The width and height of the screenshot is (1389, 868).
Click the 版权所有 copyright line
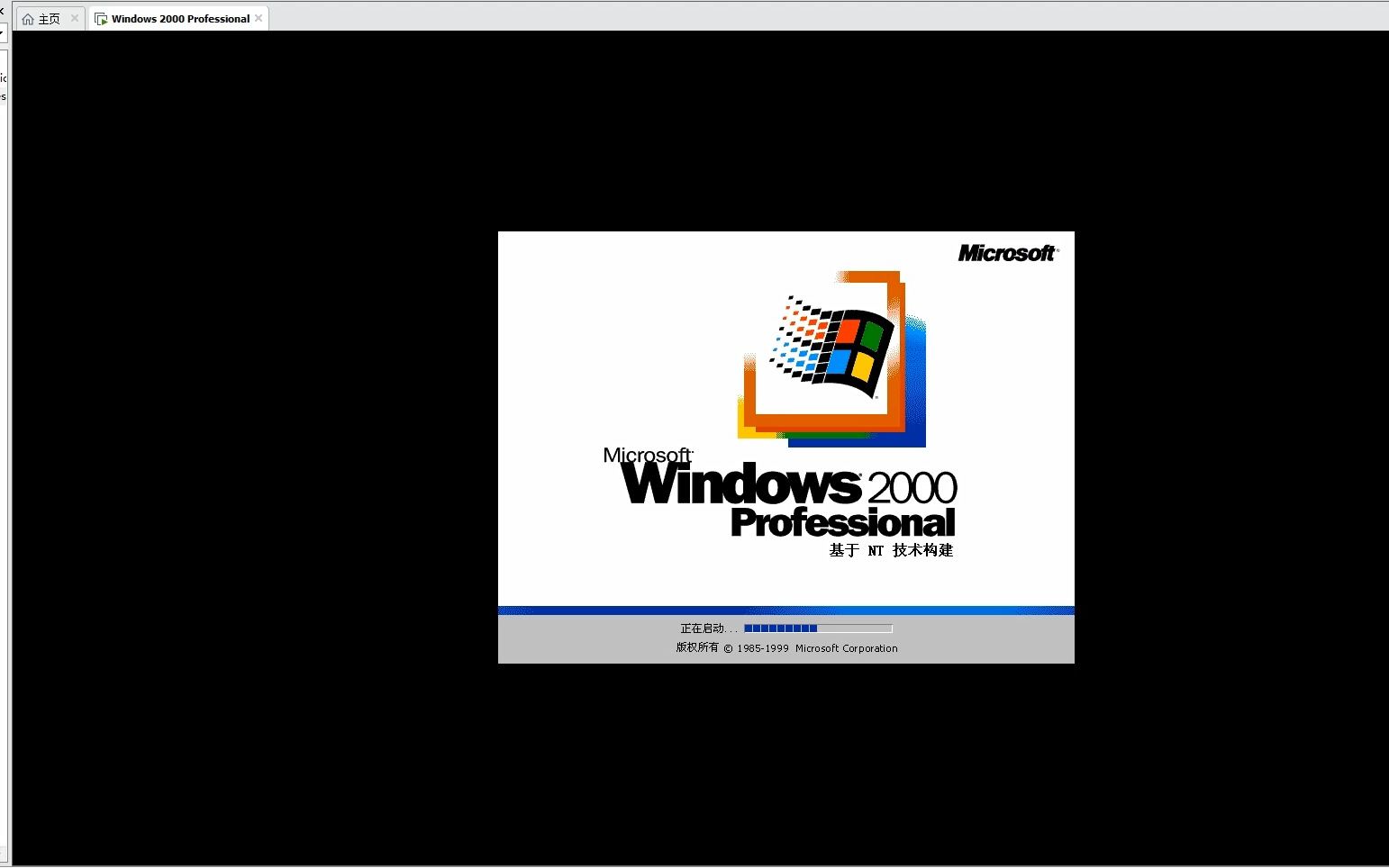coord(786,647)
